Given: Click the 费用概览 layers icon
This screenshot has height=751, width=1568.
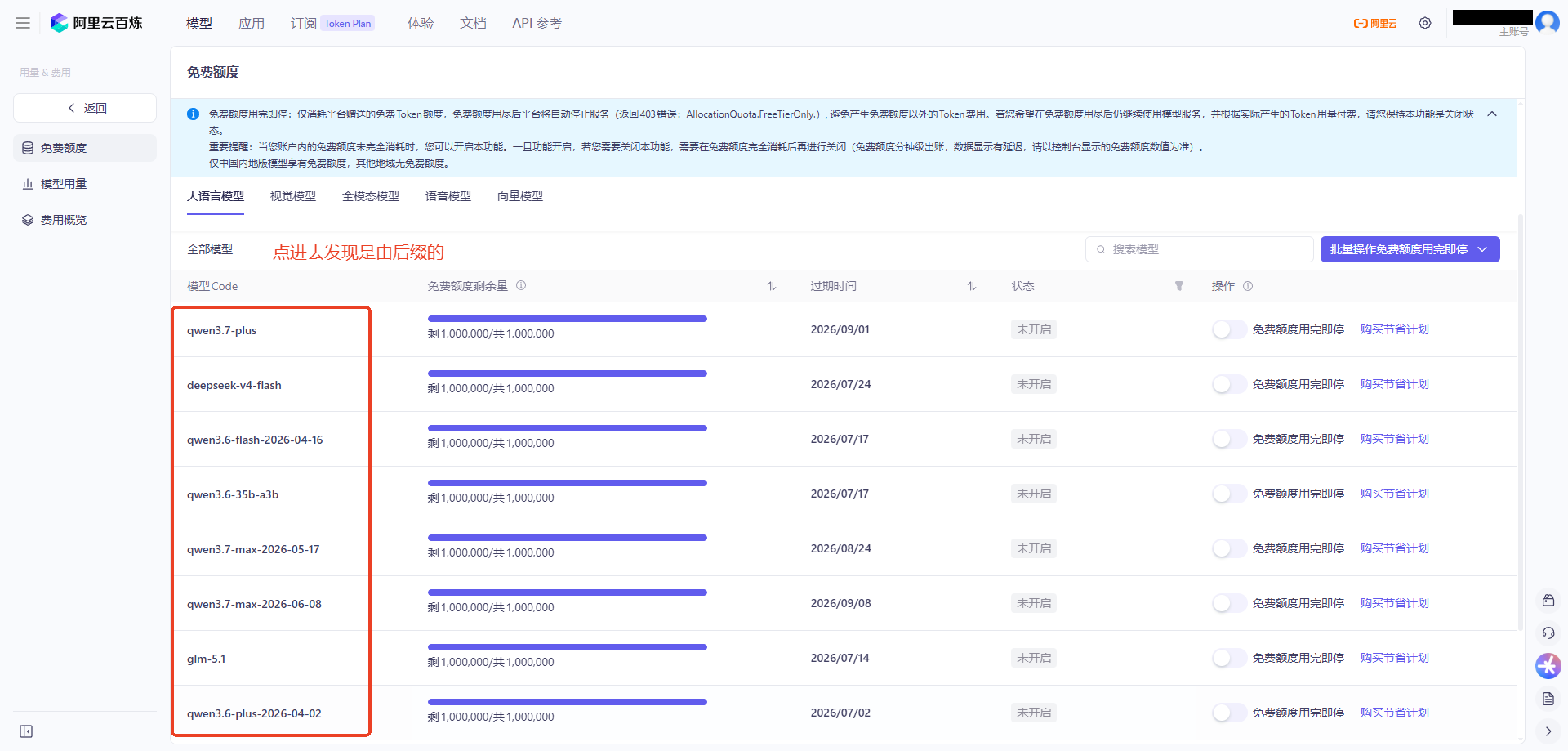Looking at the screenshot, I should pyautogui.click(x=28, y=220).
